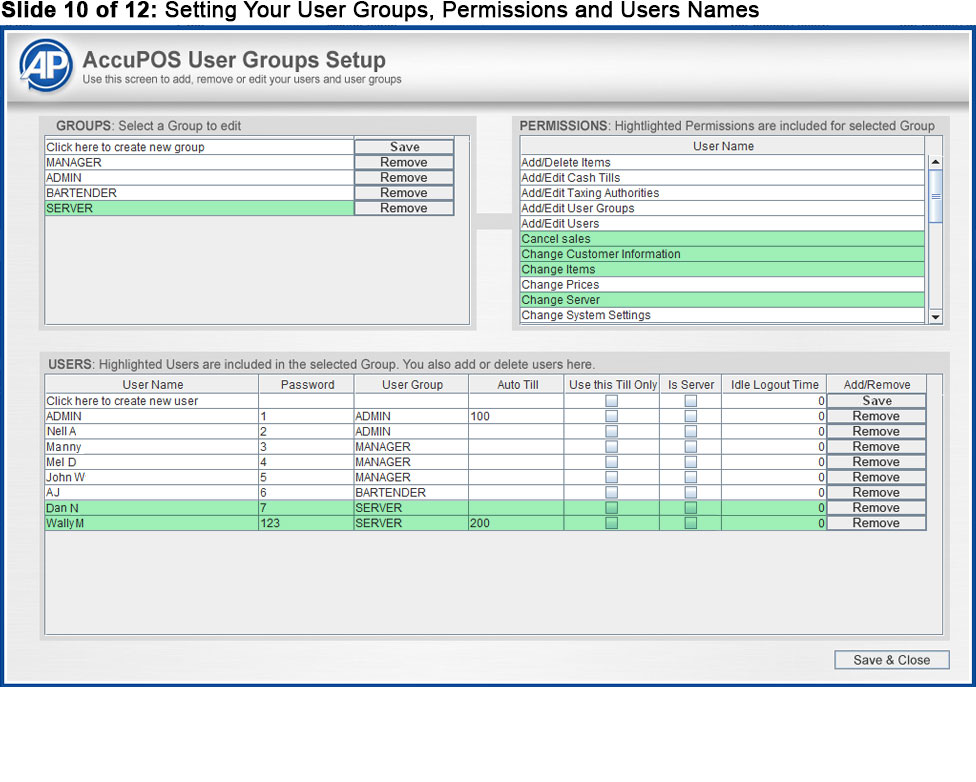Click Auto Till value 100 for ADMIN
Screen dimensions: 976x782
517,416
